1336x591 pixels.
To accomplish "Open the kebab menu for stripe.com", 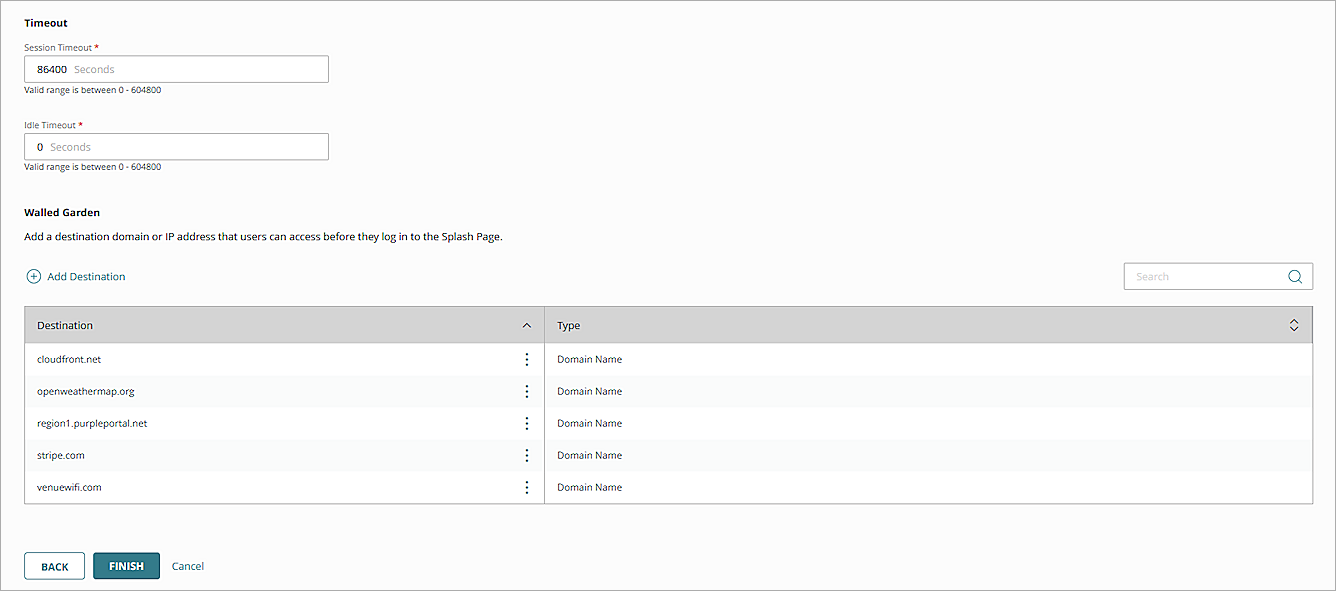I will point(527,455).
